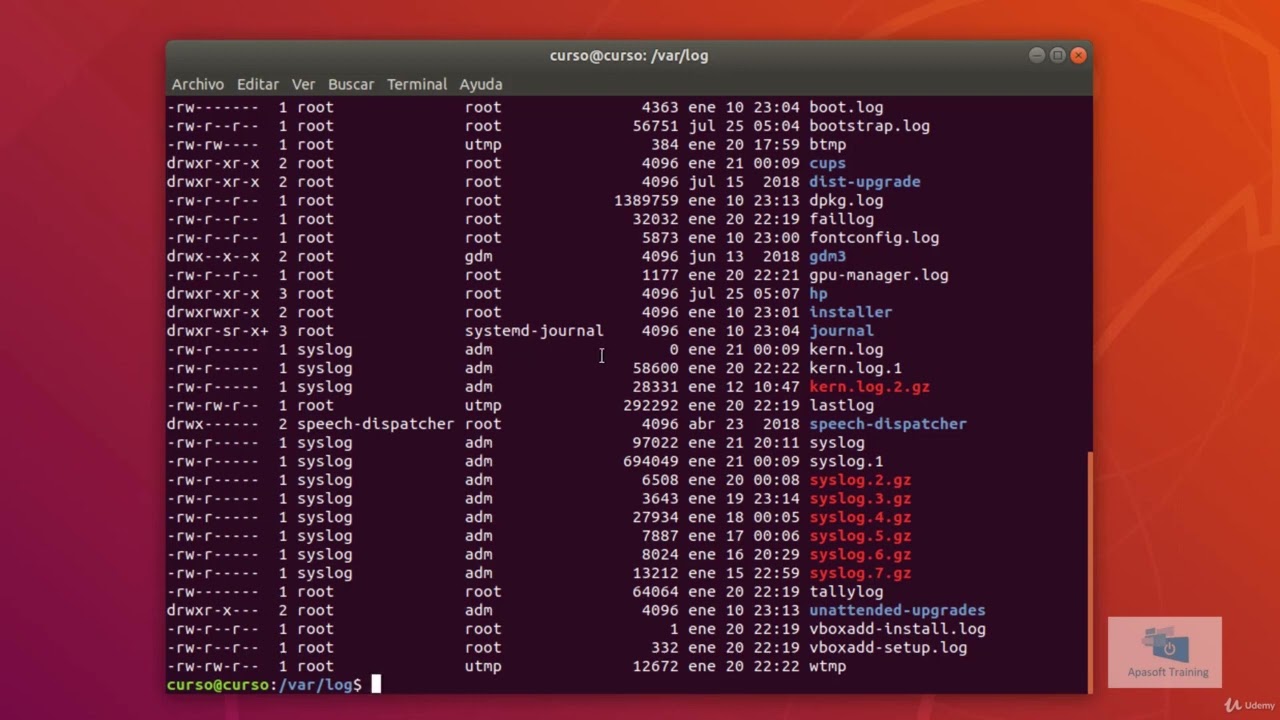Click the 694049 file size value
Image resolution: width=1280 pixels, height=720 pixels.
(651, 461)
